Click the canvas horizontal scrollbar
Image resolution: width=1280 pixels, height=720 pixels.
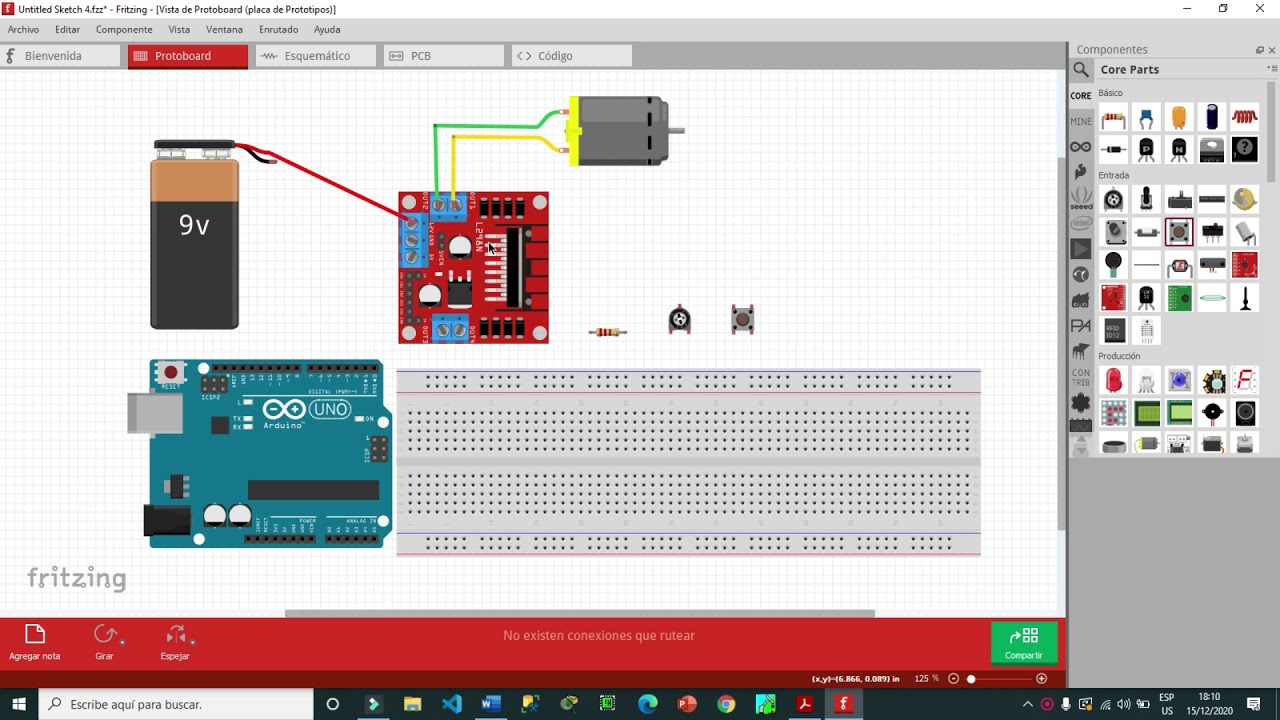[580, 614]
